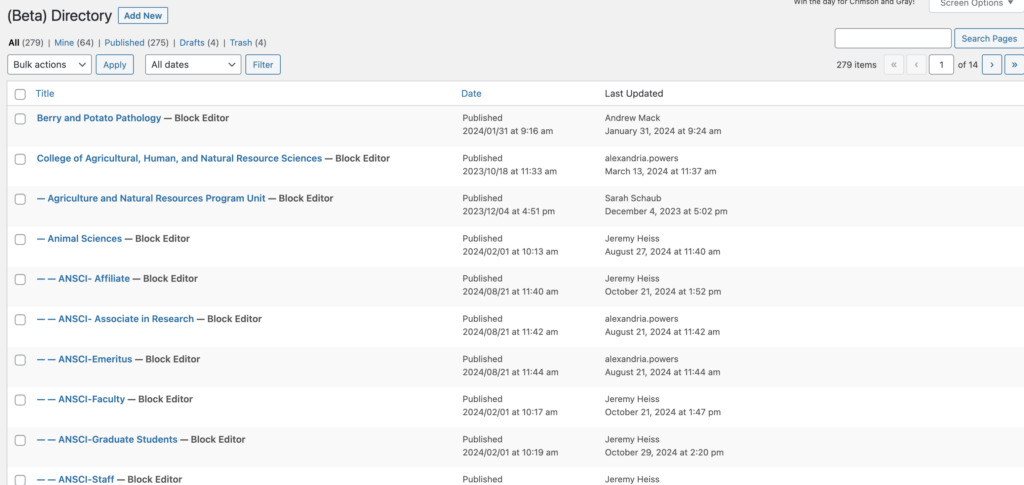Check the ANSCI- Associate in Research checkbox
The width and height of the screenshot is (1024, 485).
click(x=20, y=320)
